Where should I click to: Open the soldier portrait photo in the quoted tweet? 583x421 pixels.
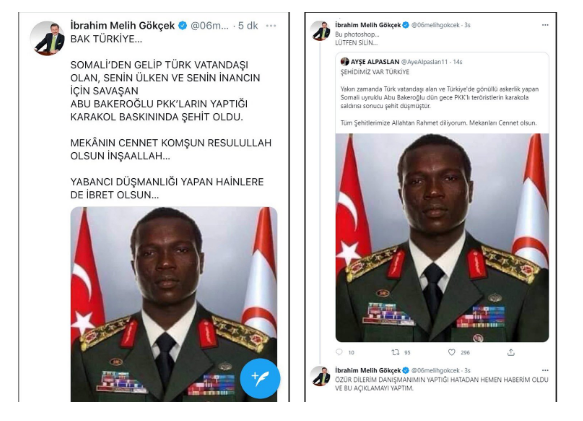442,238
